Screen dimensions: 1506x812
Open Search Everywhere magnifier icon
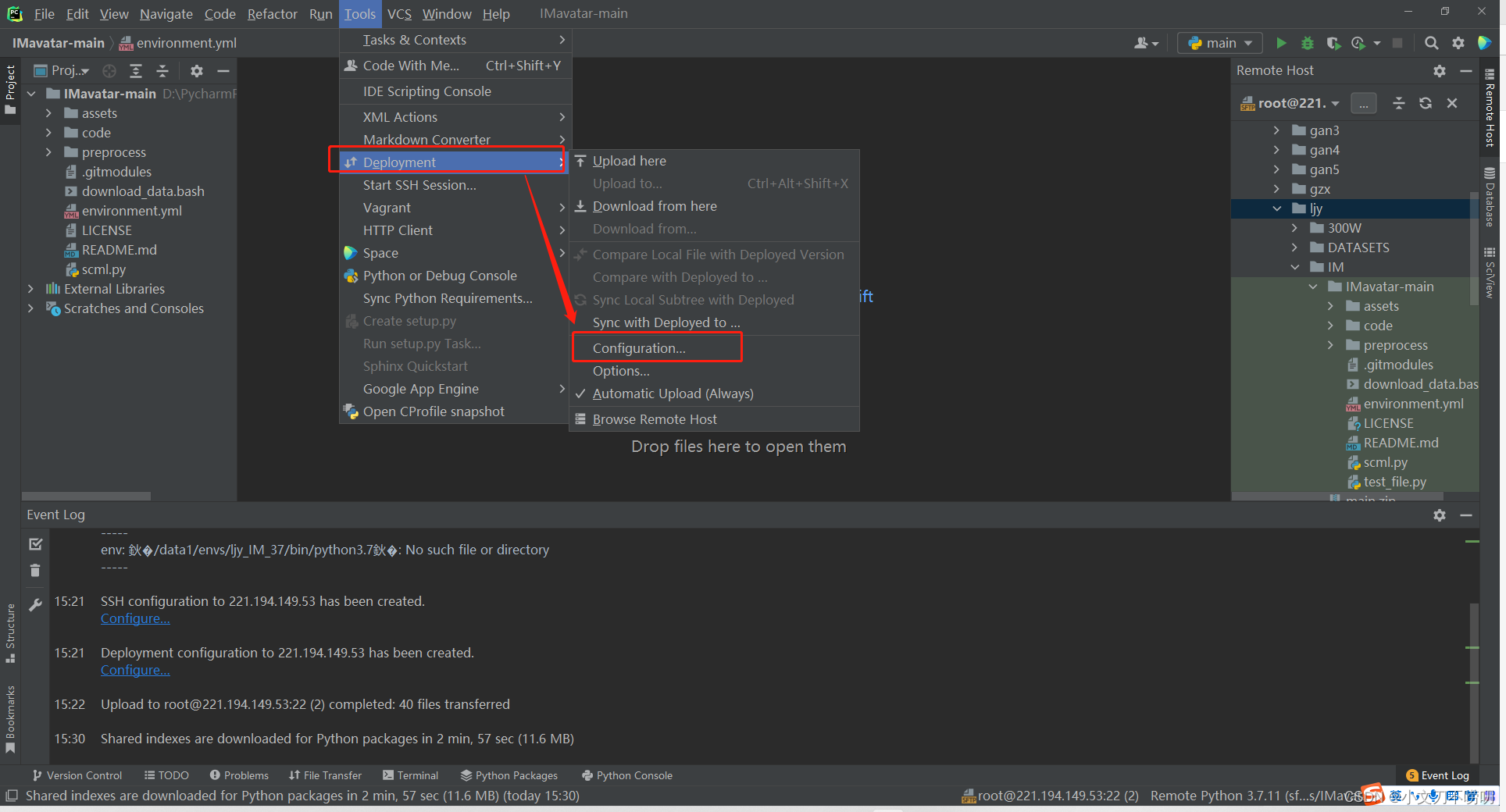[x=1431, y=43]
